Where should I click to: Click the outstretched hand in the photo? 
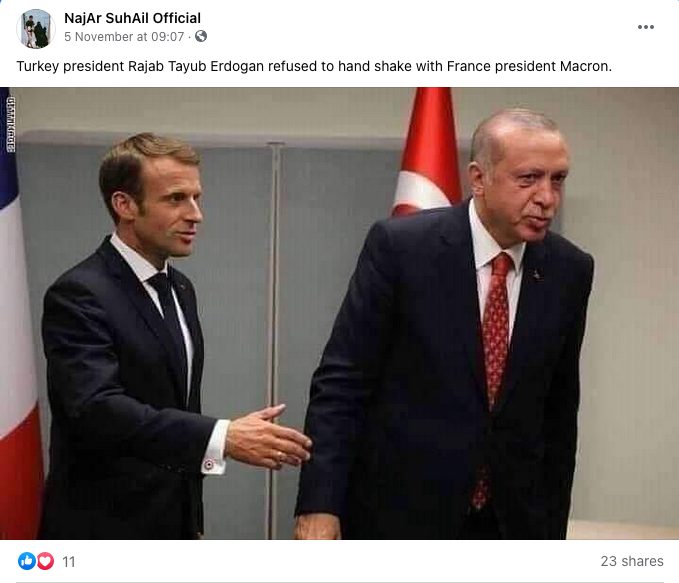coord(268,437)
